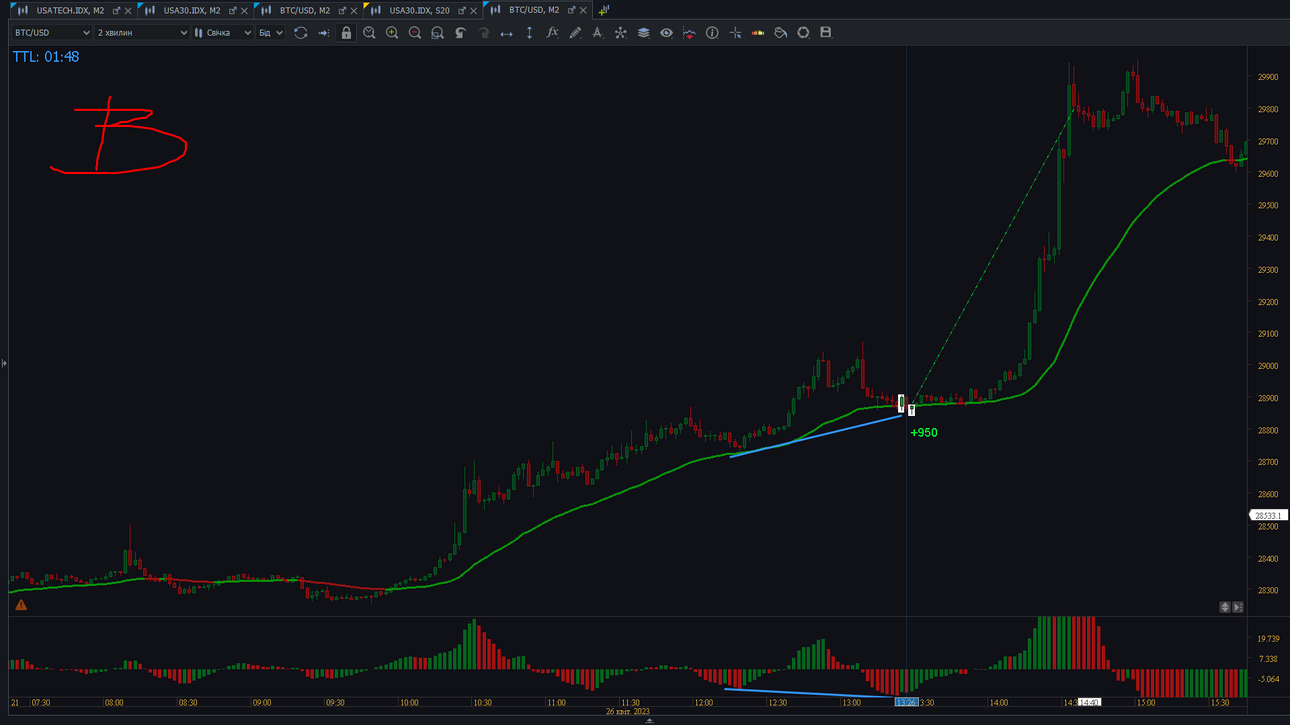Viewport: 1290px width, 725px height.
Task: Click the price line marker icon
Action: [x=689, y=33]
